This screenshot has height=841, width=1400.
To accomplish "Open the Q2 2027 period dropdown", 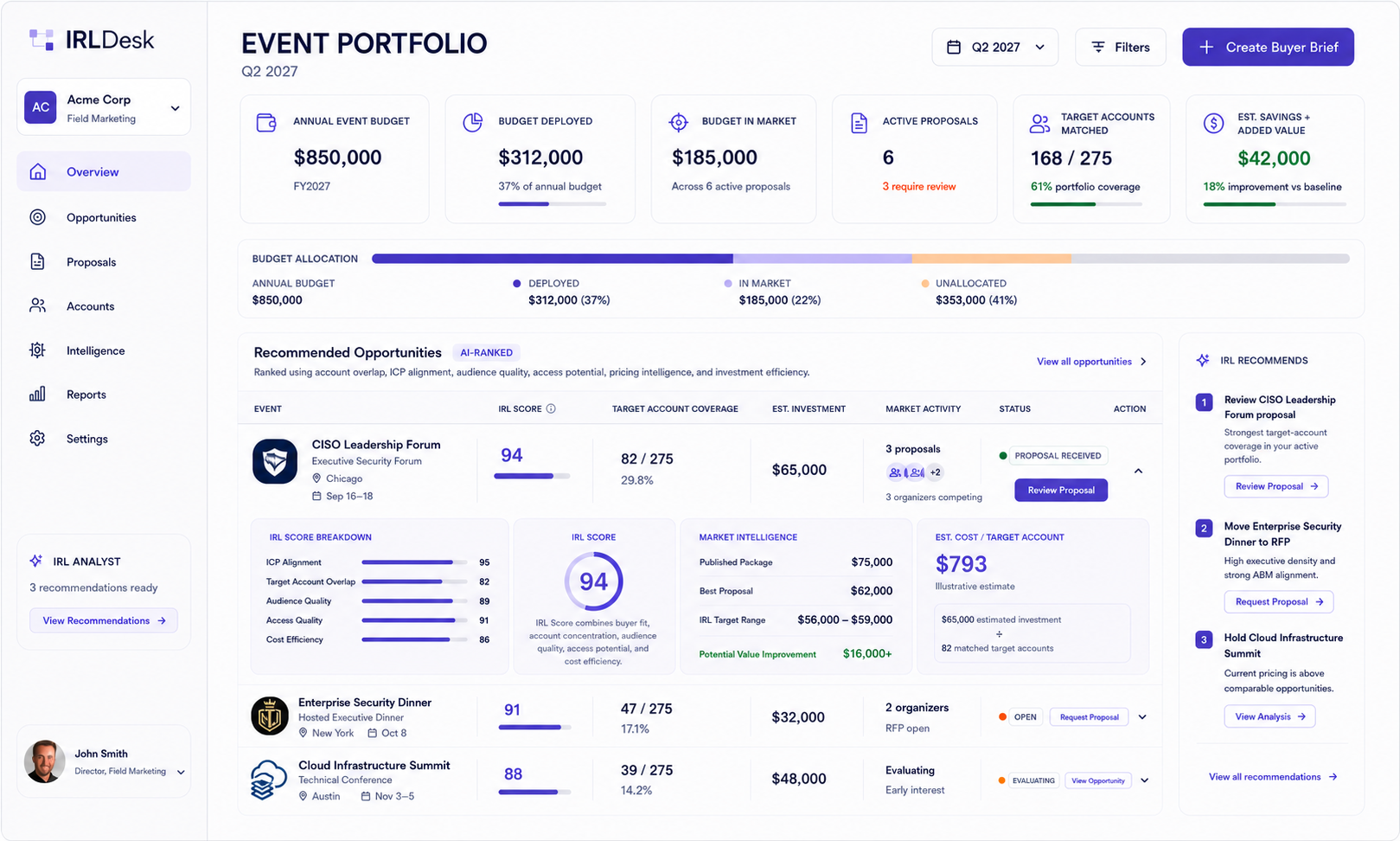I will 997,47.
